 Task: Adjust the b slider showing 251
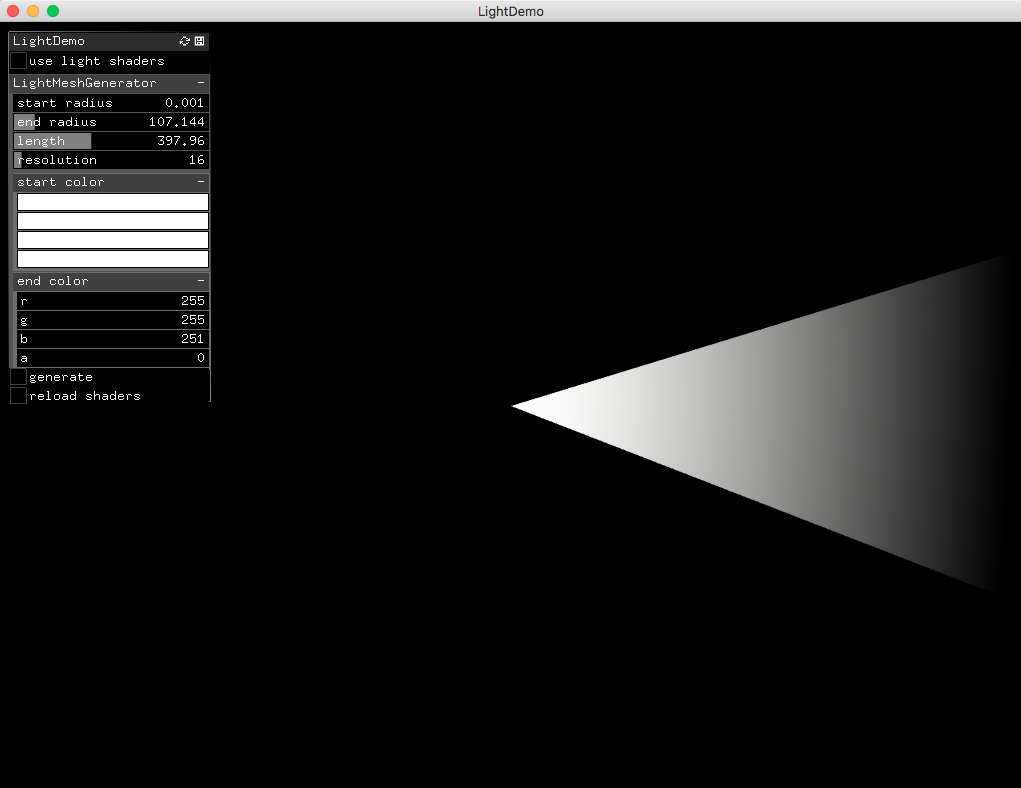point(110,338)
